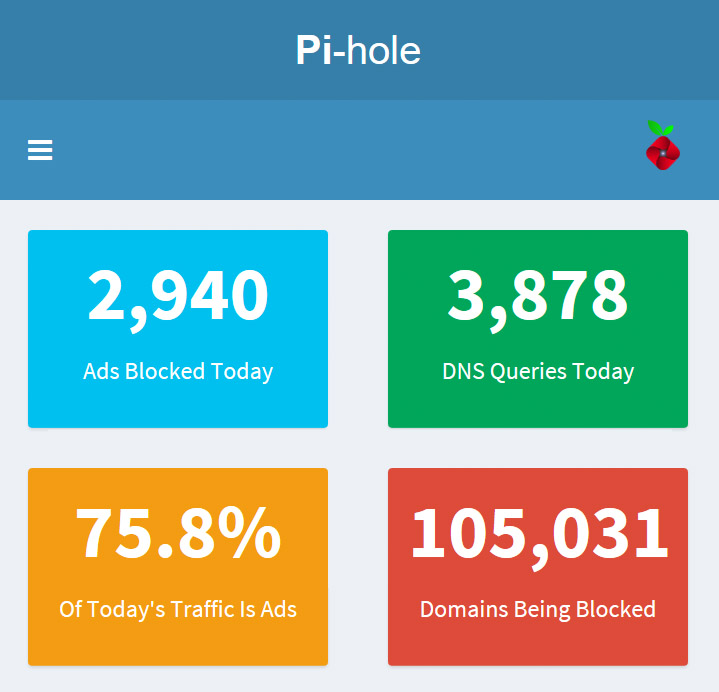This screenshot has height=692, width=719.
Task: Click the blank middle of the navigation bar
Action: (350, 150)
